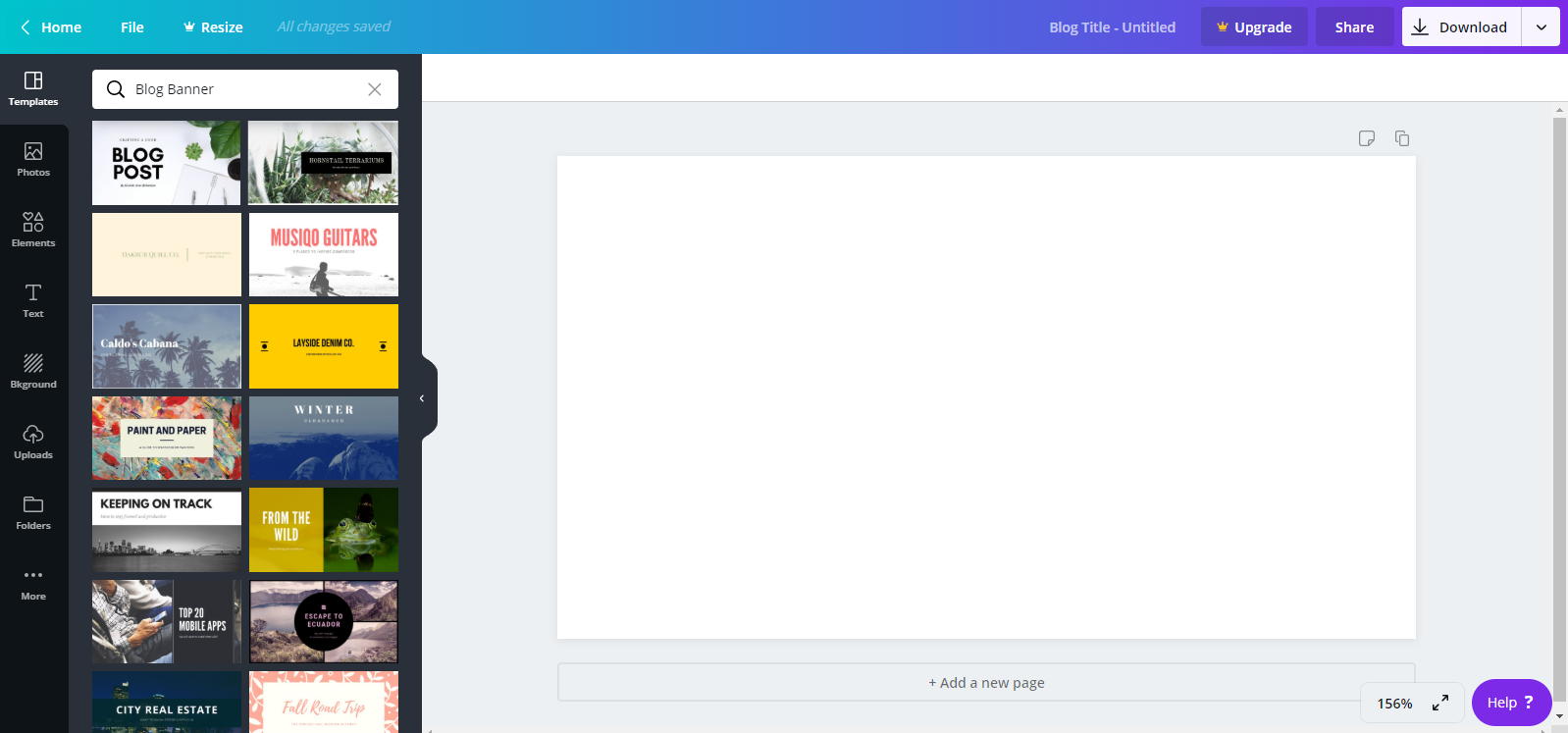Open the More sidebar options
Viewport: 1568px width, 733px height.
click(33, 584)
